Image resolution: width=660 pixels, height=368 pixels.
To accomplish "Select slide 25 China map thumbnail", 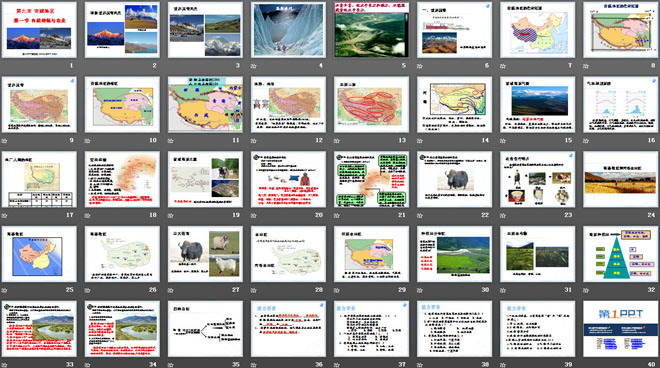I will pyautogui.click(x=39, y=254).
